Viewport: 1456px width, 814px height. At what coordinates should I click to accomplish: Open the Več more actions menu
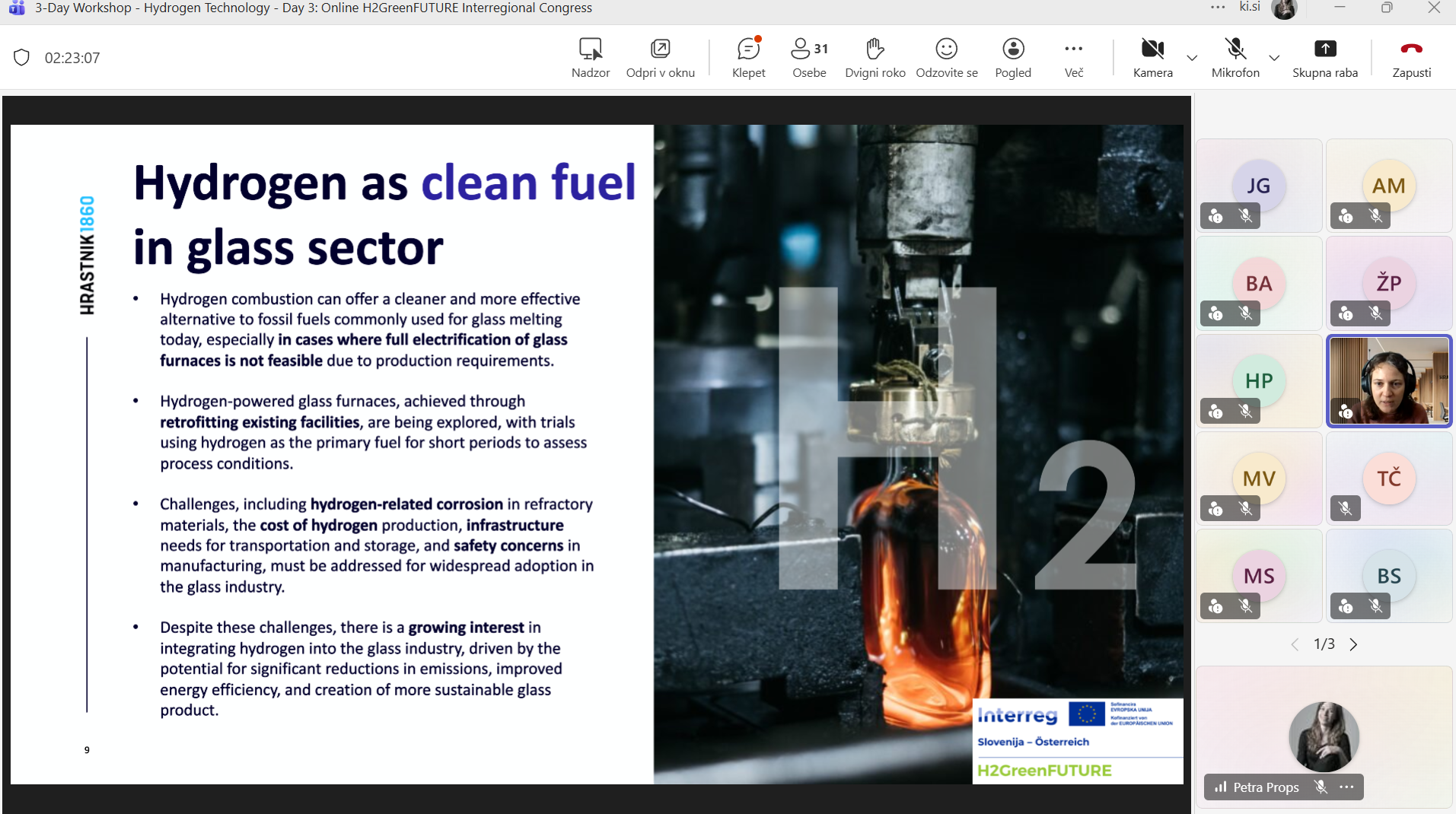1073,57
